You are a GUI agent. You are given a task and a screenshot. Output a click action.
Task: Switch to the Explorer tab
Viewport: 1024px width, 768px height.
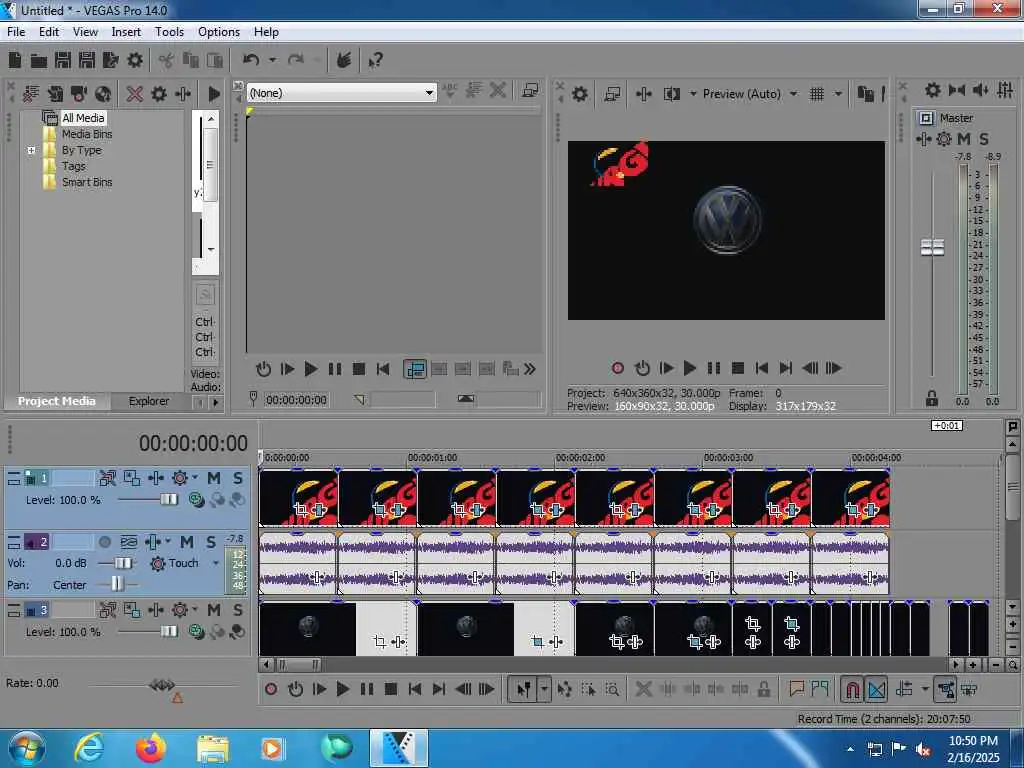coord(149,401)
